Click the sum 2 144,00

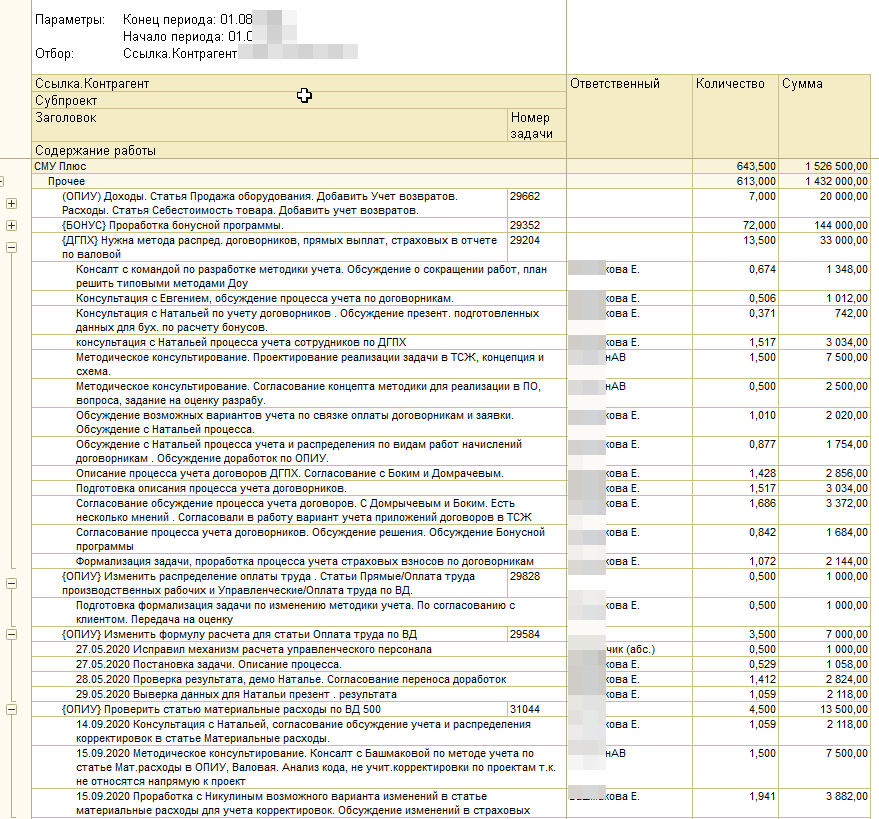click(846, 562)
